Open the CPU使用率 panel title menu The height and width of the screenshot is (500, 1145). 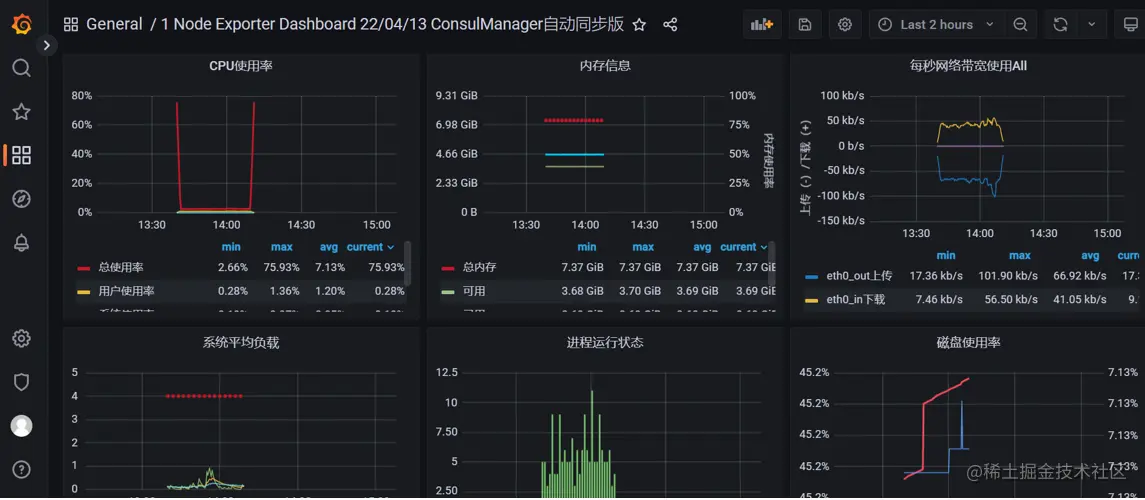click(x=241, y=66)
